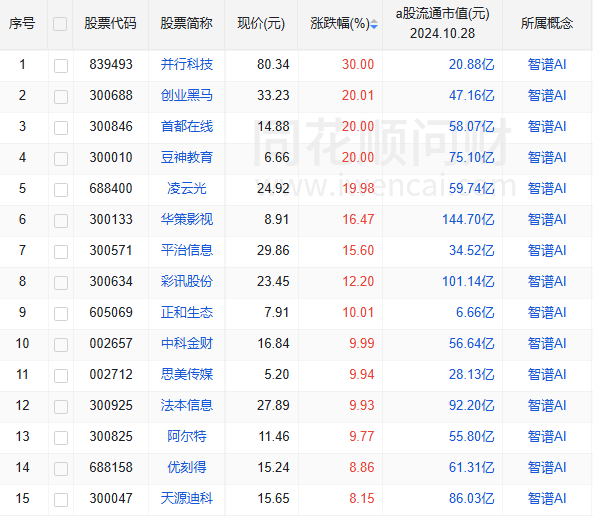The height and width of the screenshot is (516, 593).
Task: Click 智谱AI concept for 豆神教育 row
Action: (547, 157)
